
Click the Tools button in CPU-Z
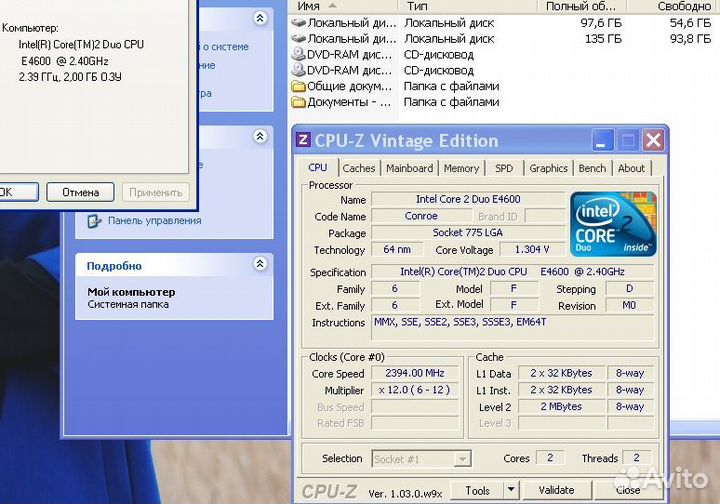point(478,490)
